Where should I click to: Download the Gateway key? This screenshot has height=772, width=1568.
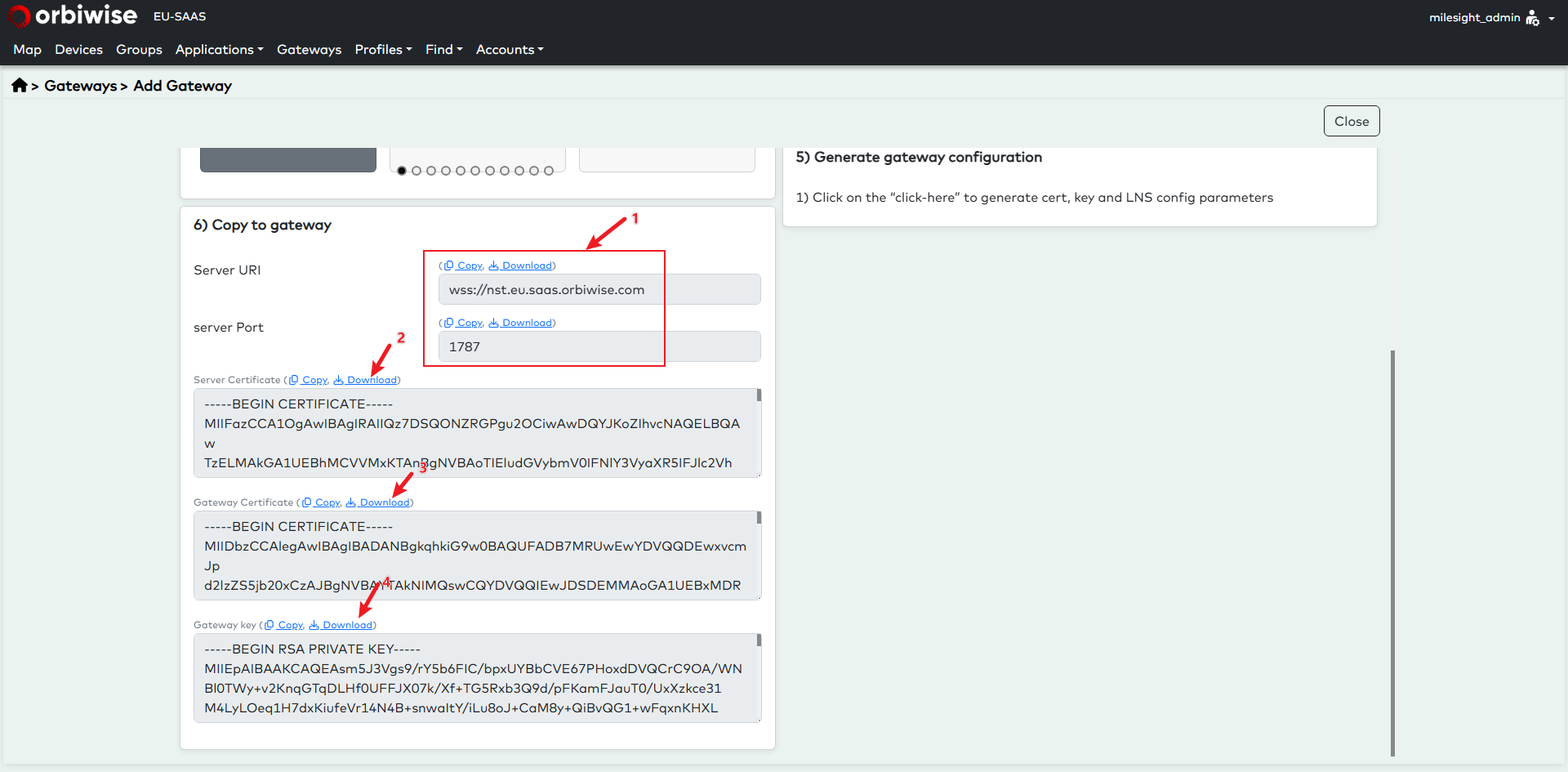(x=341, y=625)
